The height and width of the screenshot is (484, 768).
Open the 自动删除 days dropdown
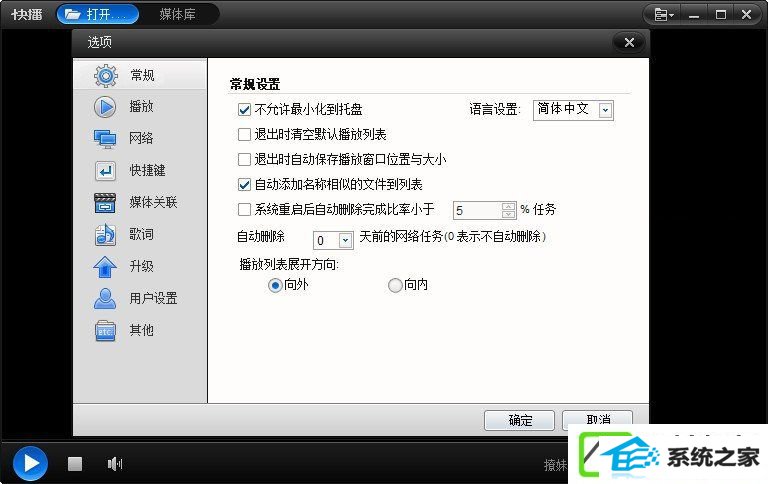[x=345, y=240]
